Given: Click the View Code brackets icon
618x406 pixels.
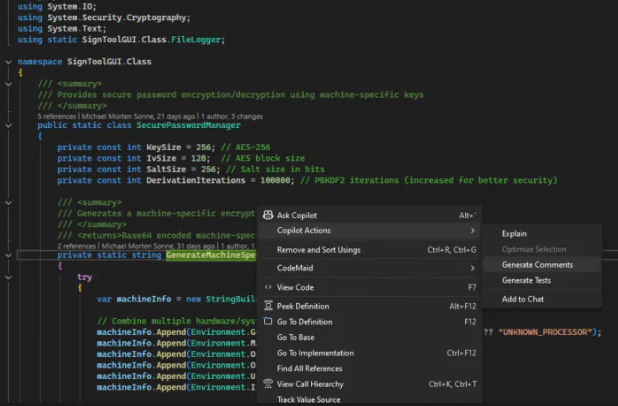Looking at the screenshot, I should [x=267, y=287].
